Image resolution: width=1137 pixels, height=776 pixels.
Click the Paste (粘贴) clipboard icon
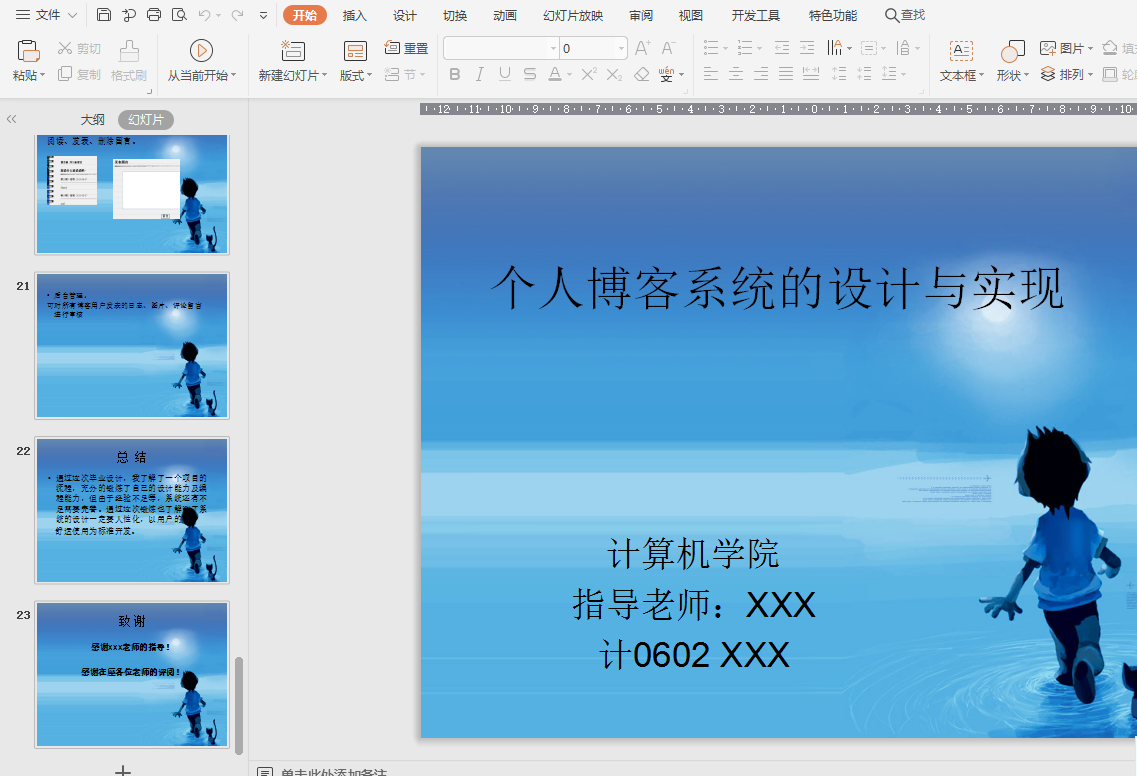tap(28, 51)
